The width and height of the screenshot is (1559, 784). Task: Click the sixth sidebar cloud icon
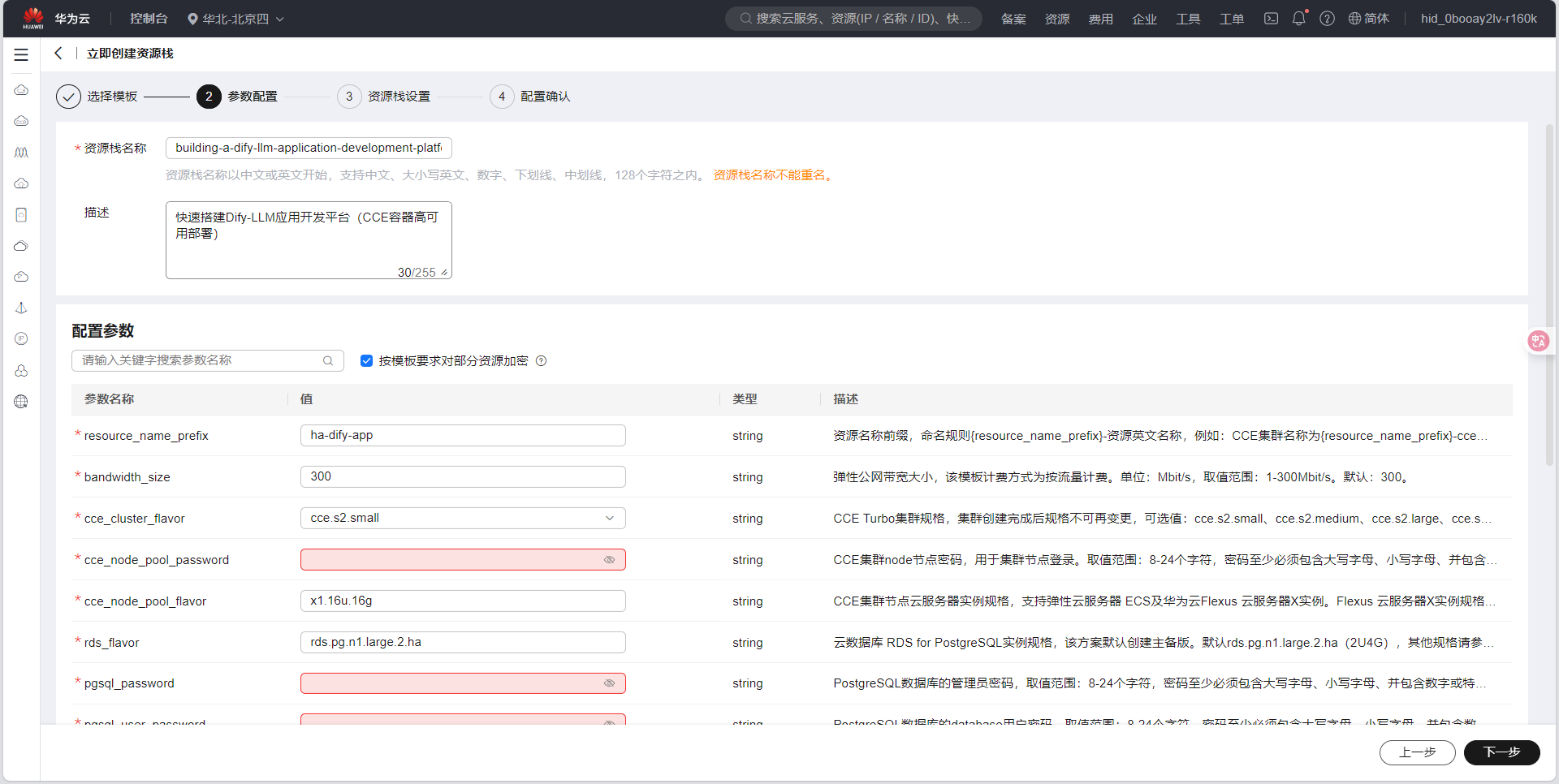21,246
